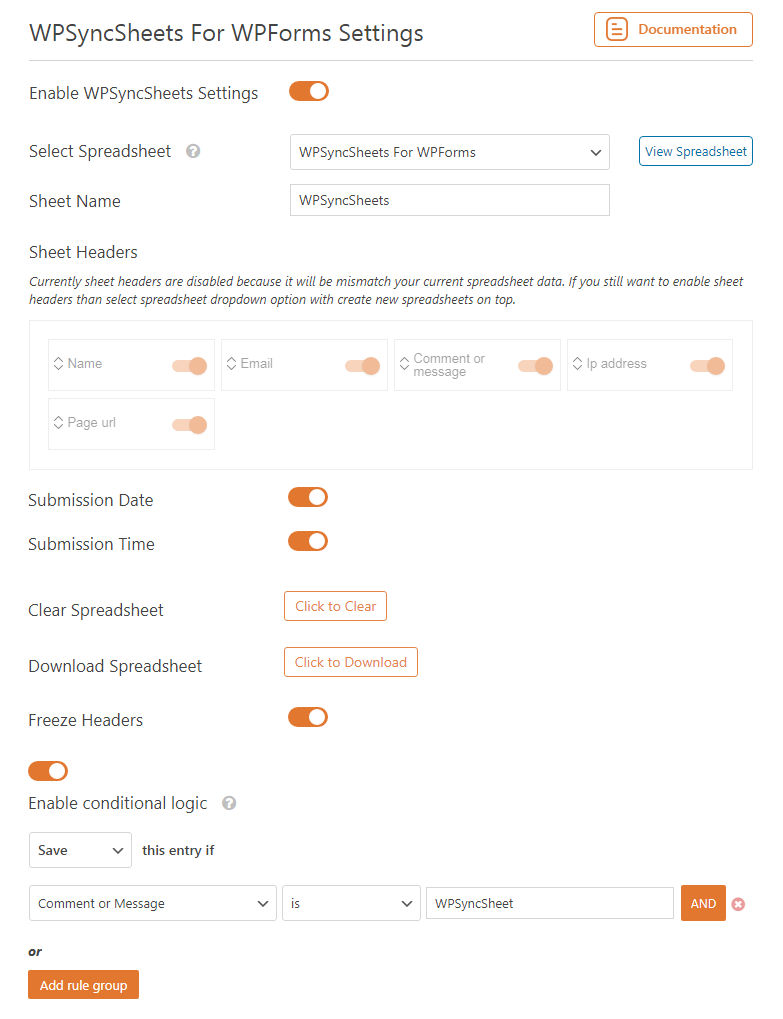
Task: Open the 'is' operator dropdown
Action: (352, 903)
